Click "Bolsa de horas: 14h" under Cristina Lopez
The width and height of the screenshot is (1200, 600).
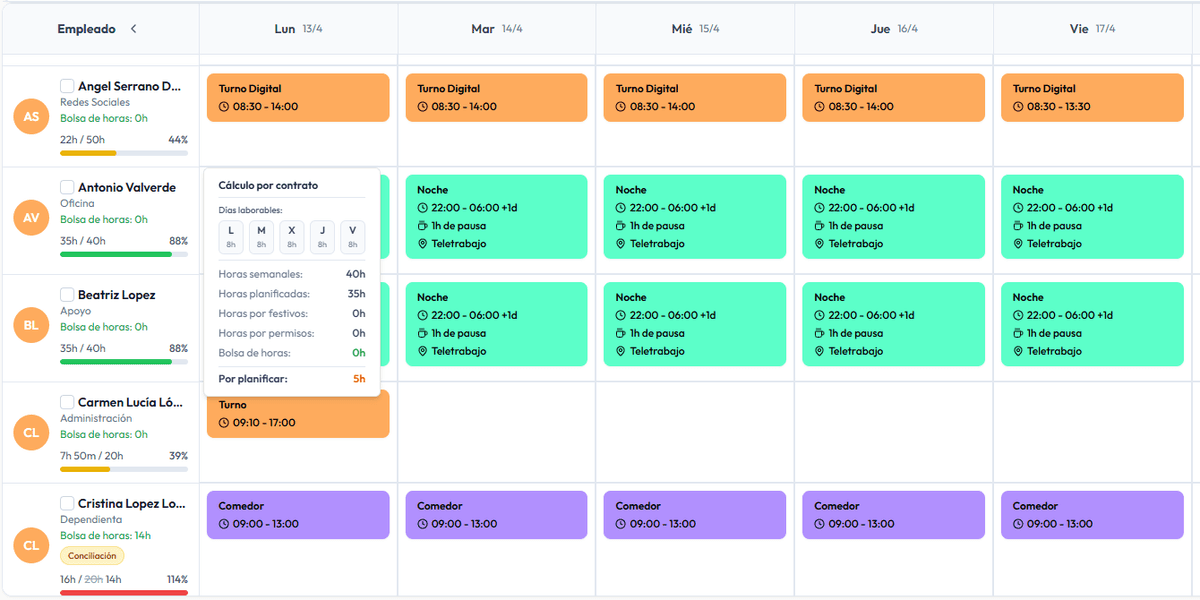click(x=105, y=536)
